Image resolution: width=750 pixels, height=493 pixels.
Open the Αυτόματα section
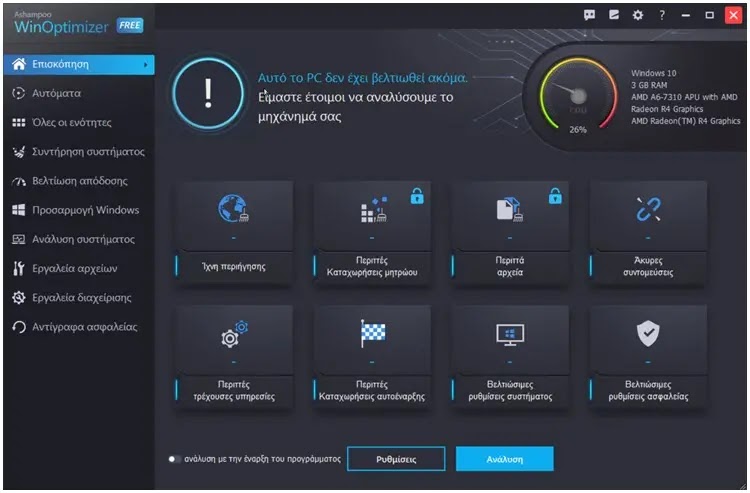click(56, 93)
